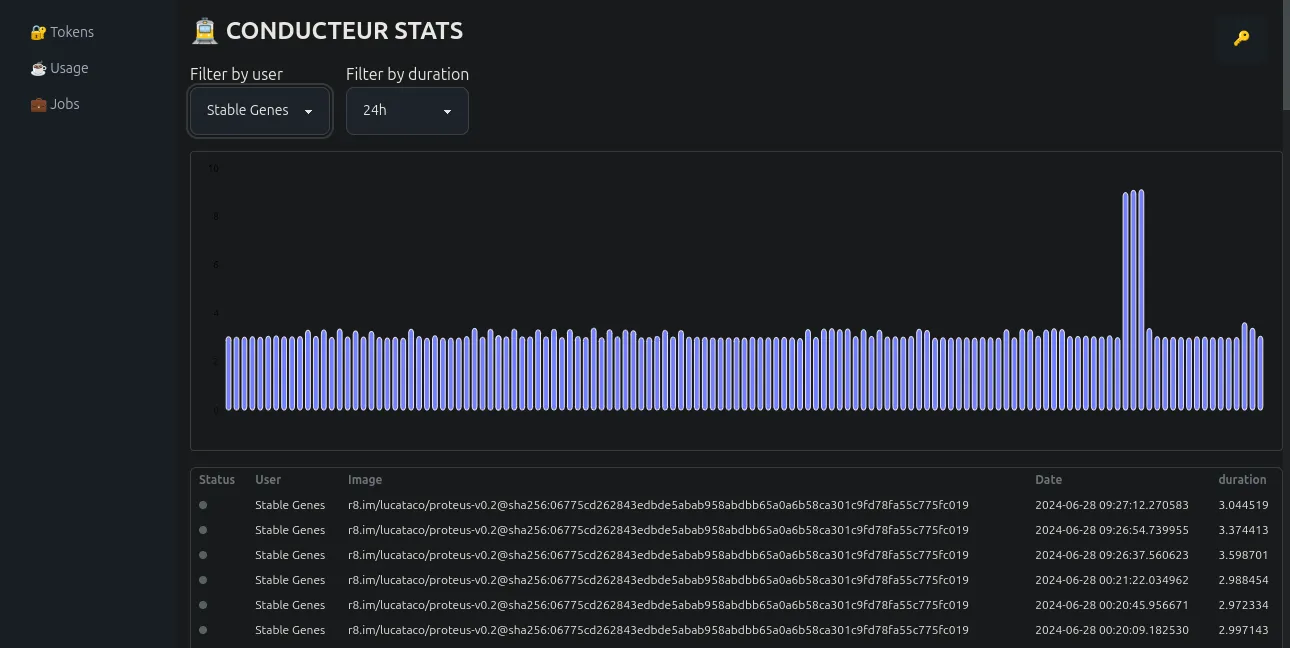The image size is (1290, 648).
Task: Click the CONDUCTEUR STATS heading
Action: [x=344, y=31]
